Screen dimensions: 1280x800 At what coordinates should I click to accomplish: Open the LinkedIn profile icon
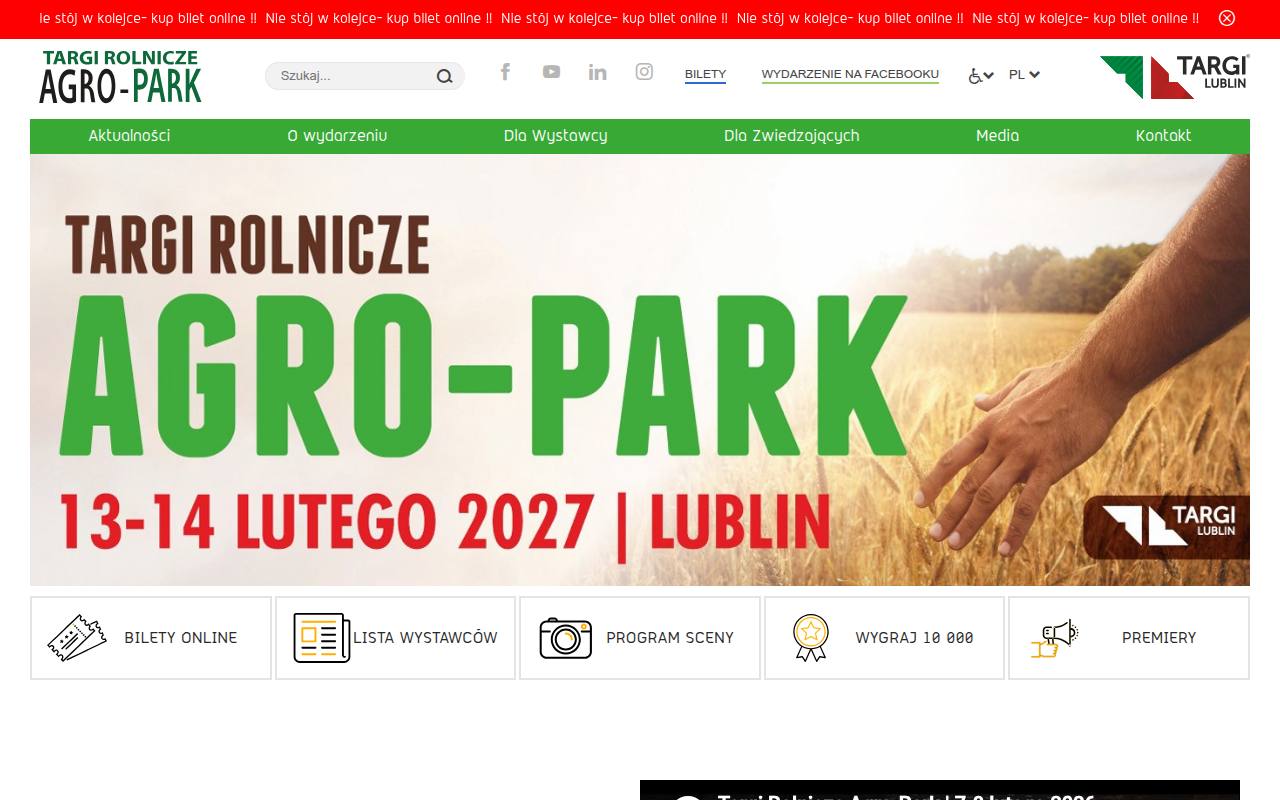click(597, 71)
